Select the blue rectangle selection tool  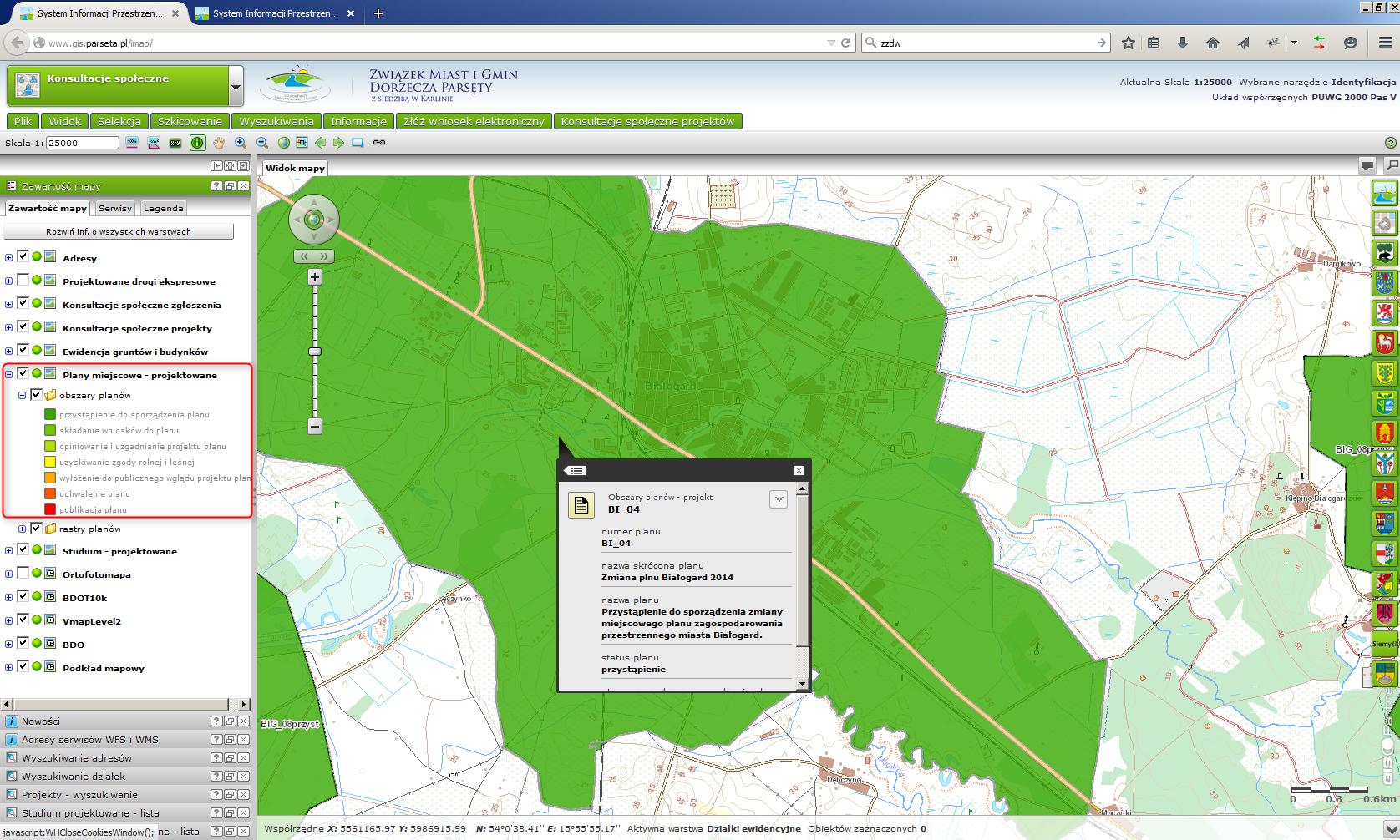tap(358, 143)
